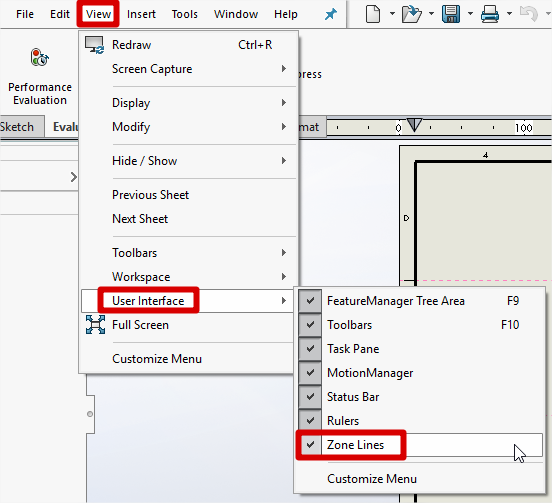Click the Redraw monitor icon

pyautogui.click(x=94, y=45)
